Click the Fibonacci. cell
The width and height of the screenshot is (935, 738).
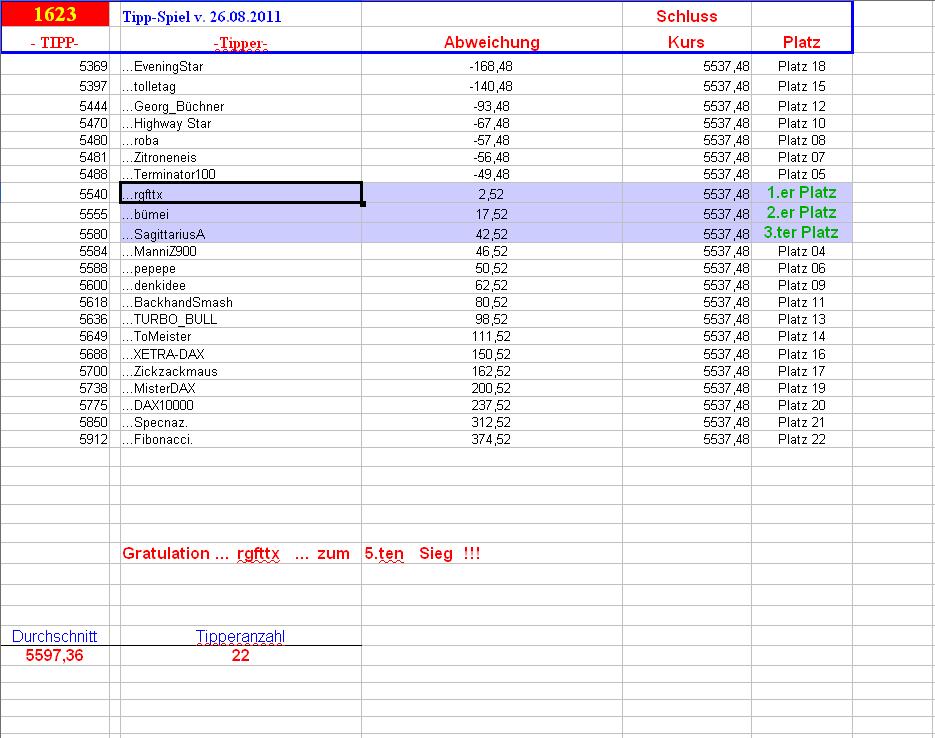(241, 439)
